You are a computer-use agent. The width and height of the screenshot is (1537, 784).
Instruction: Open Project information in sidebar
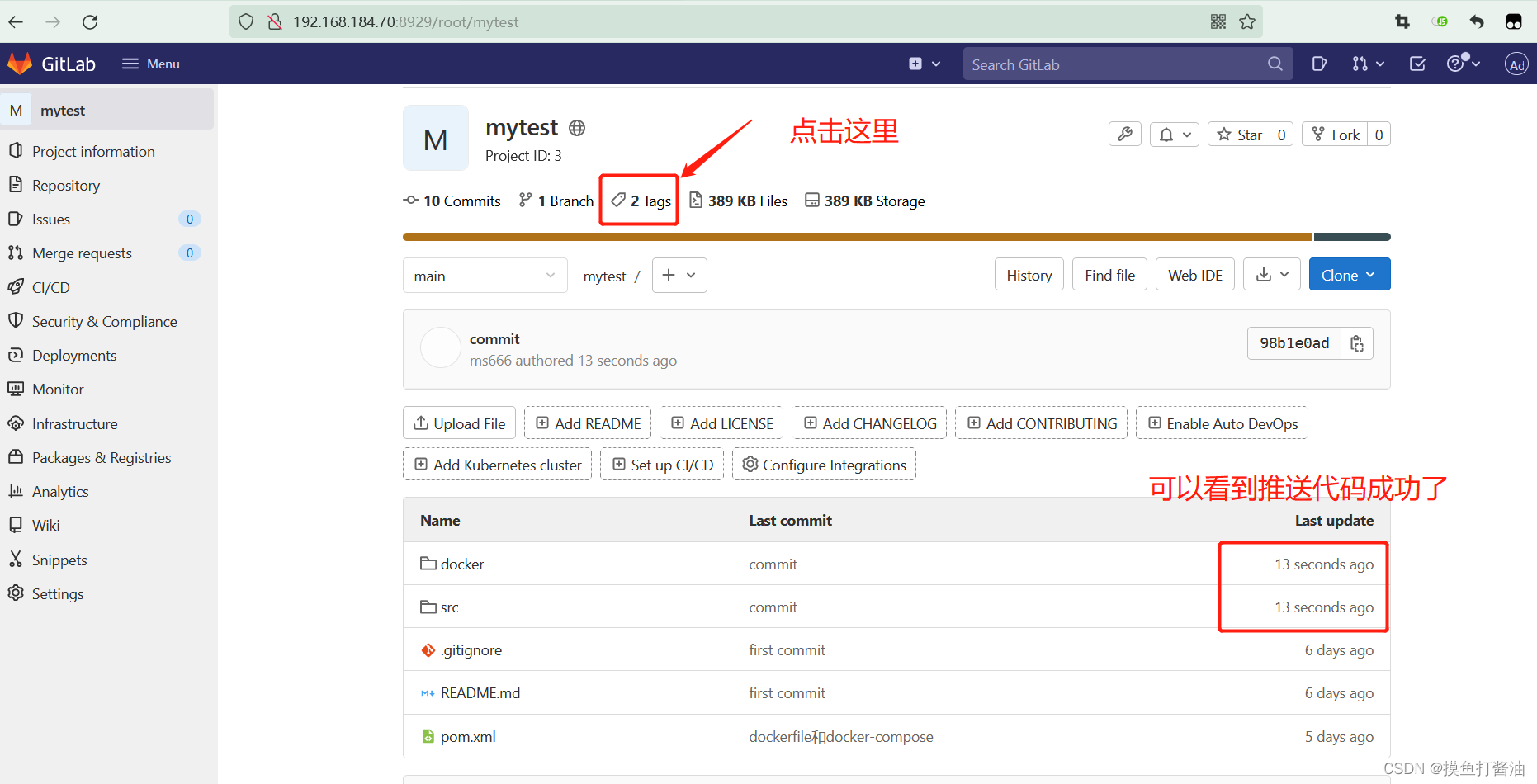point(93,151)
